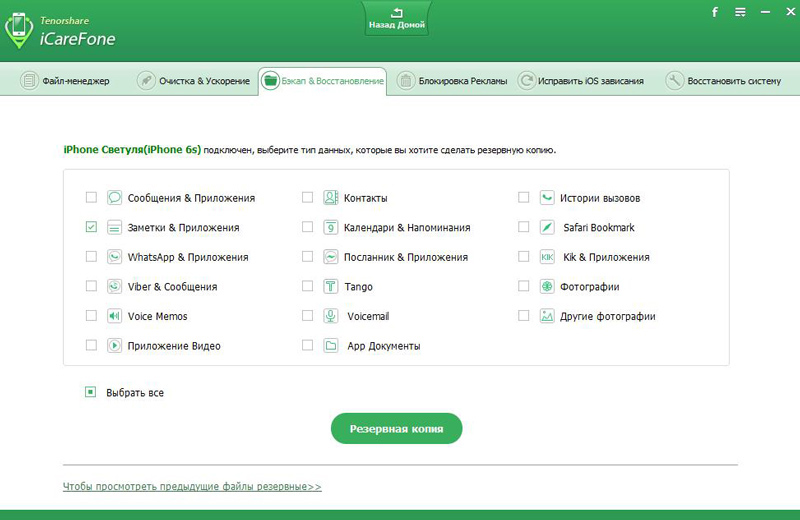Click the Facebook icon in title bar
Screen dimensions: 800x520
pos(715,12)
